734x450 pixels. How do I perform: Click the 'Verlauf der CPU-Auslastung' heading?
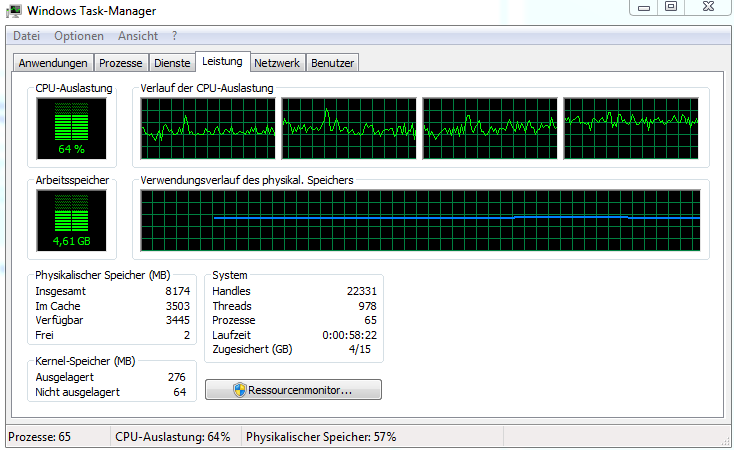206,88
